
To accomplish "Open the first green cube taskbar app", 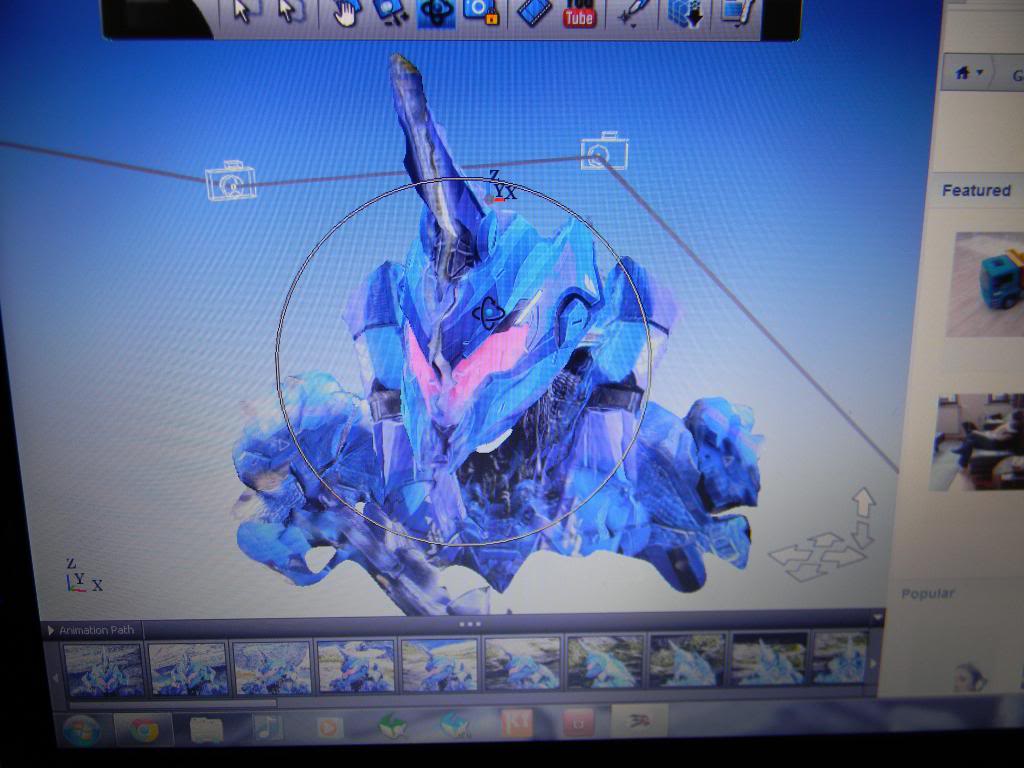I will [392, 726].
